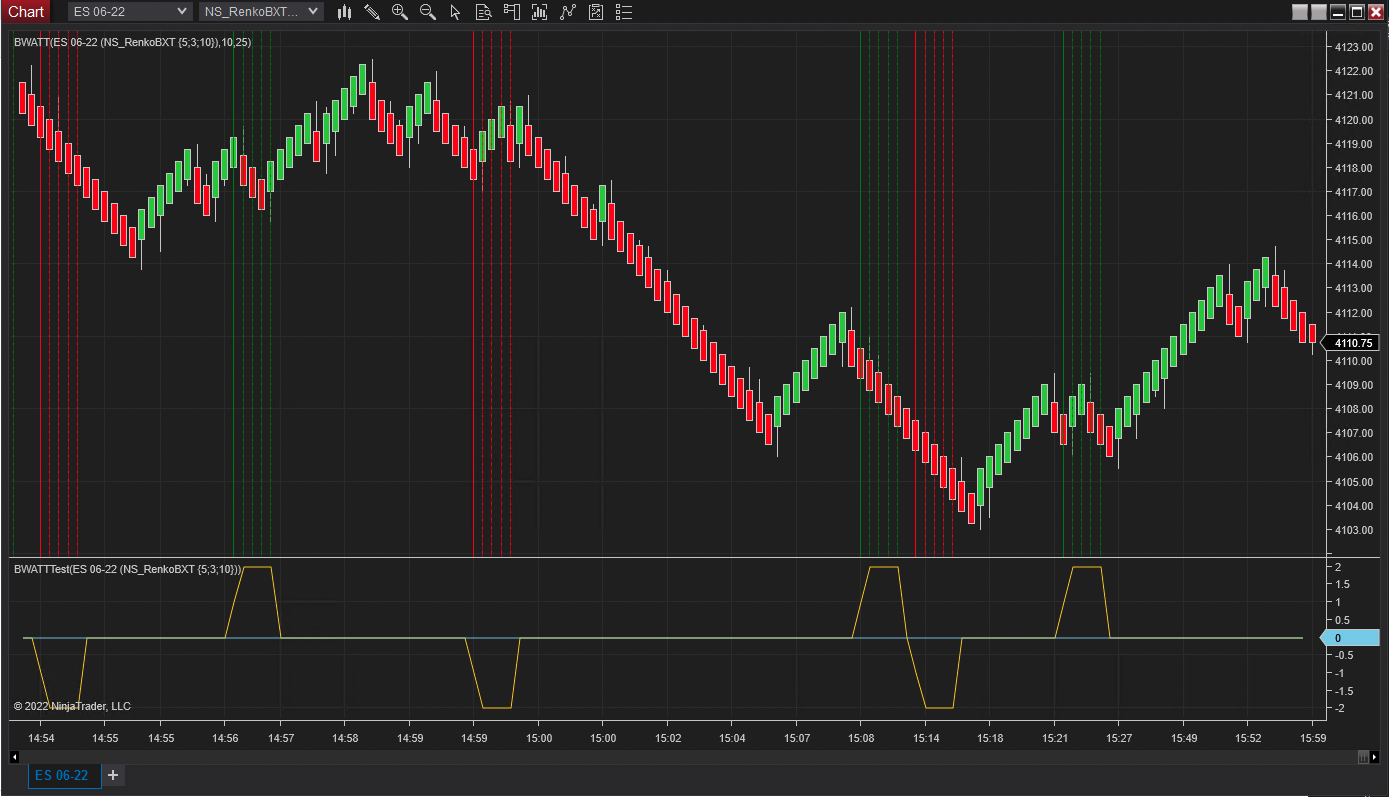Click the 15:08 time axis label
Viewport: 1389px width, 797px height.
coord(861,738)
